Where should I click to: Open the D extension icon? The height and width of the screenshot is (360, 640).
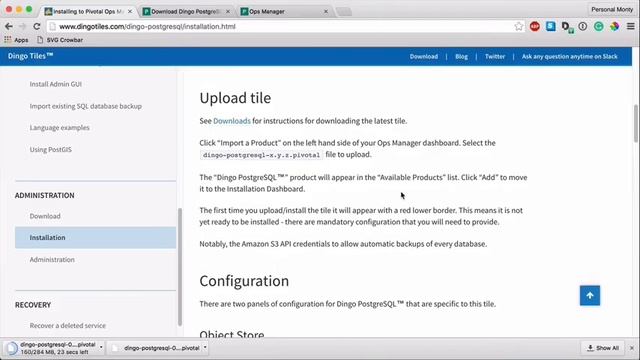pos(567,27)
